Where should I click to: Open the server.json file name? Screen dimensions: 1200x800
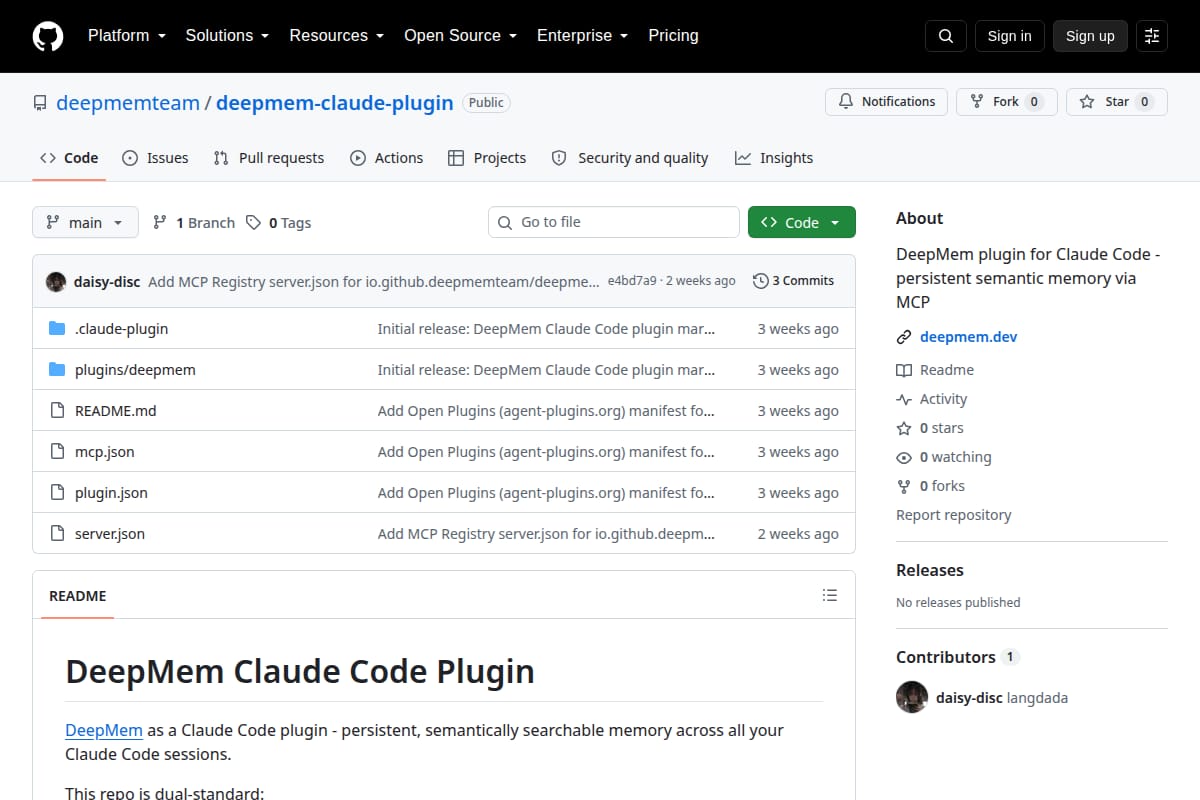(x=110, y=534)
